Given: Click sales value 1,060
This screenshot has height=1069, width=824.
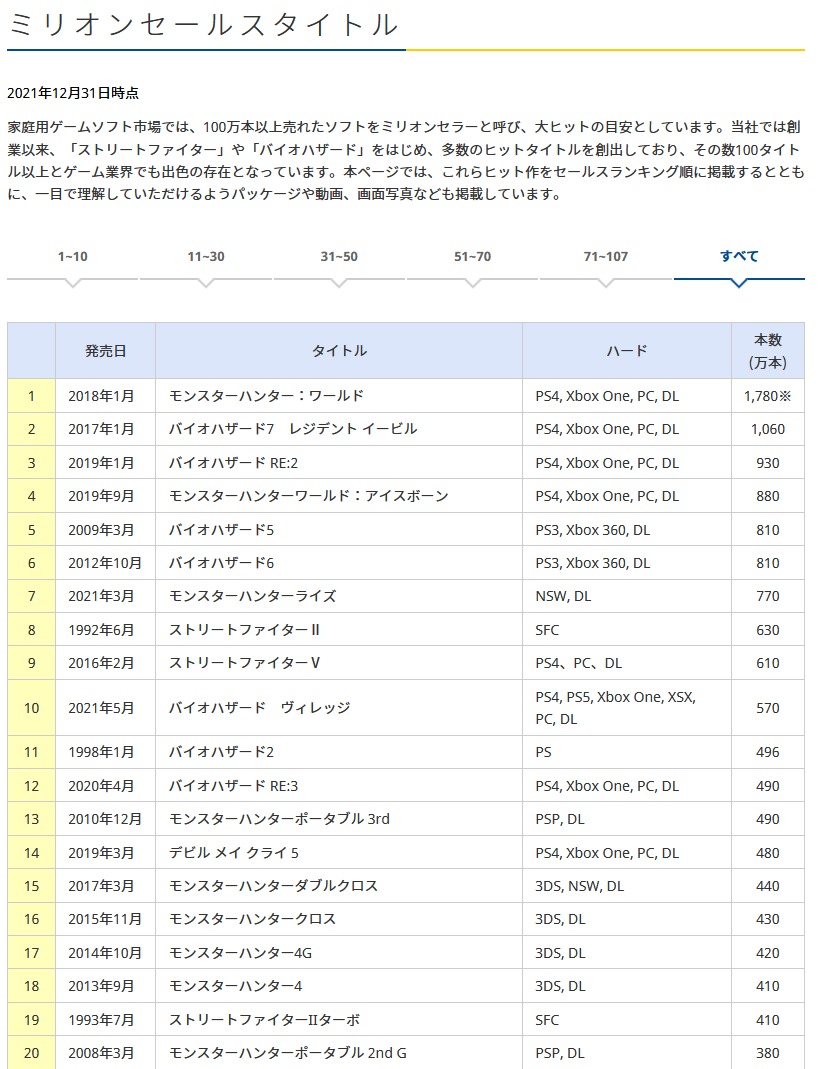Looking at the screenshot, I should point(767,430).
